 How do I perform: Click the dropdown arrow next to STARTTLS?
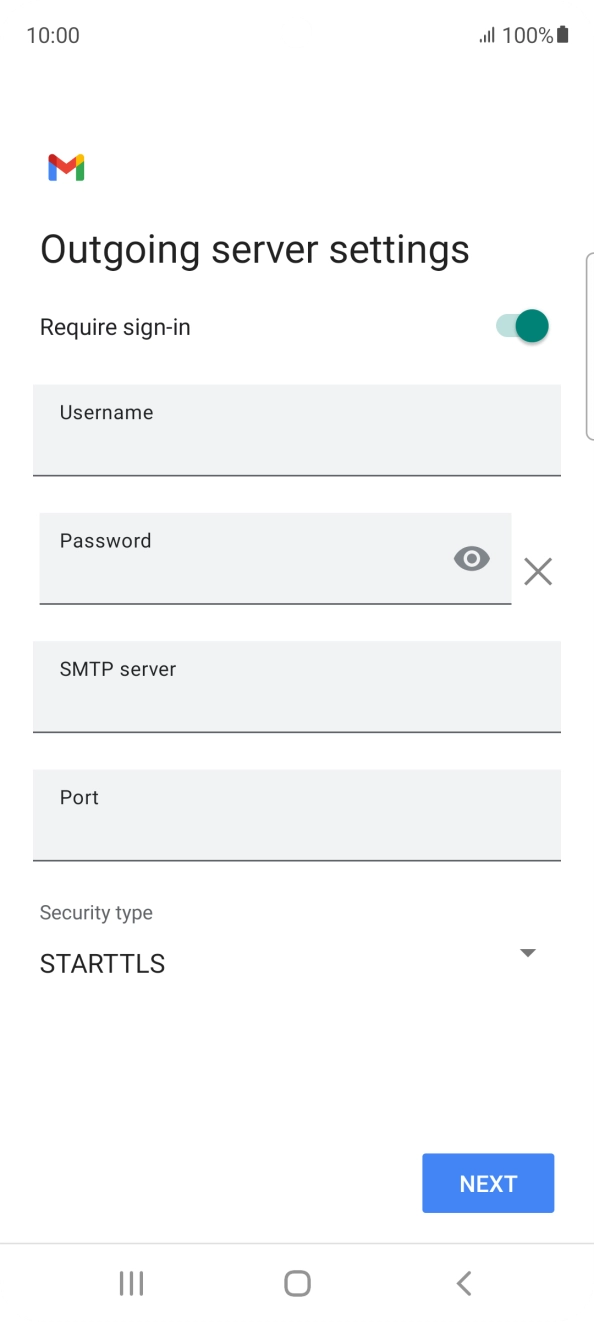pyautogui.click(x=528, y=952)
